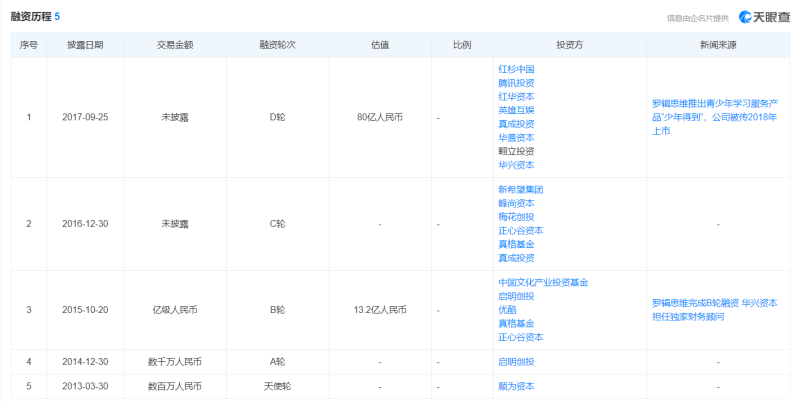
Task: Click the 估值 column header
Action: (x=380, y=45)
